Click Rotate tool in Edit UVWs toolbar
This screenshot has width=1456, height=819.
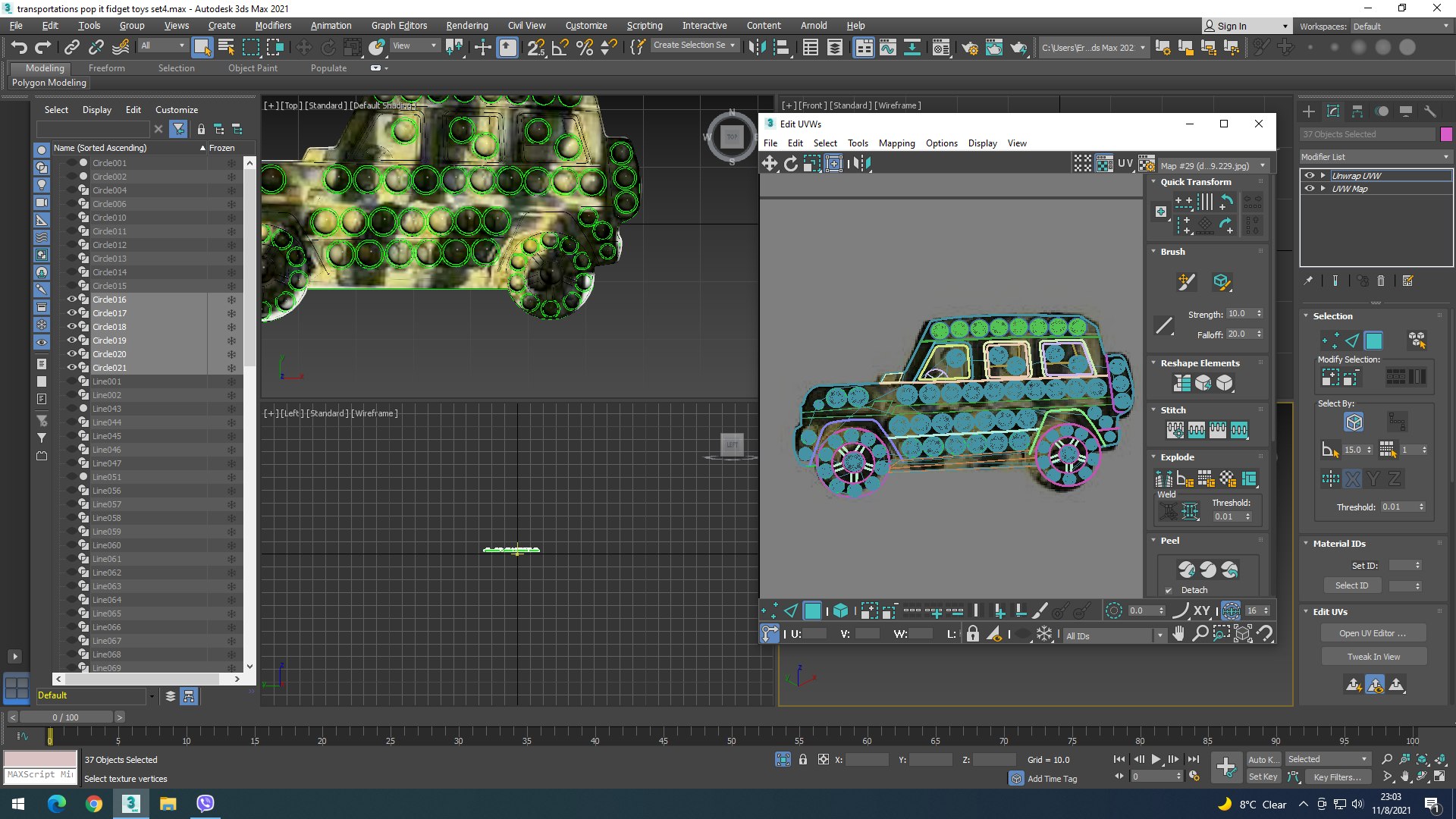(x=791, y=163)
